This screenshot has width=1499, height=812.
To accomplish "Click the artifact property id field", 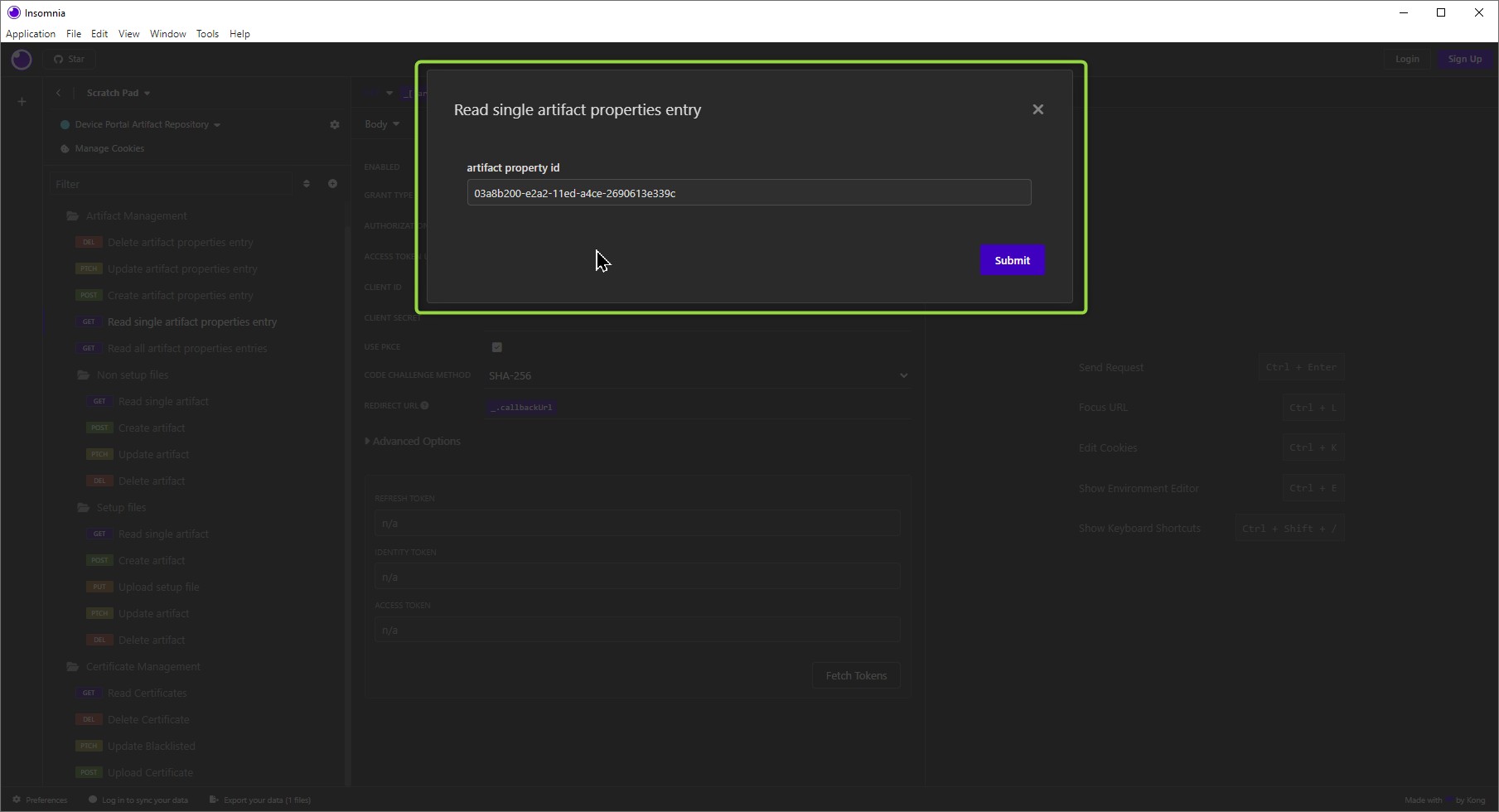I will [748, 193].
